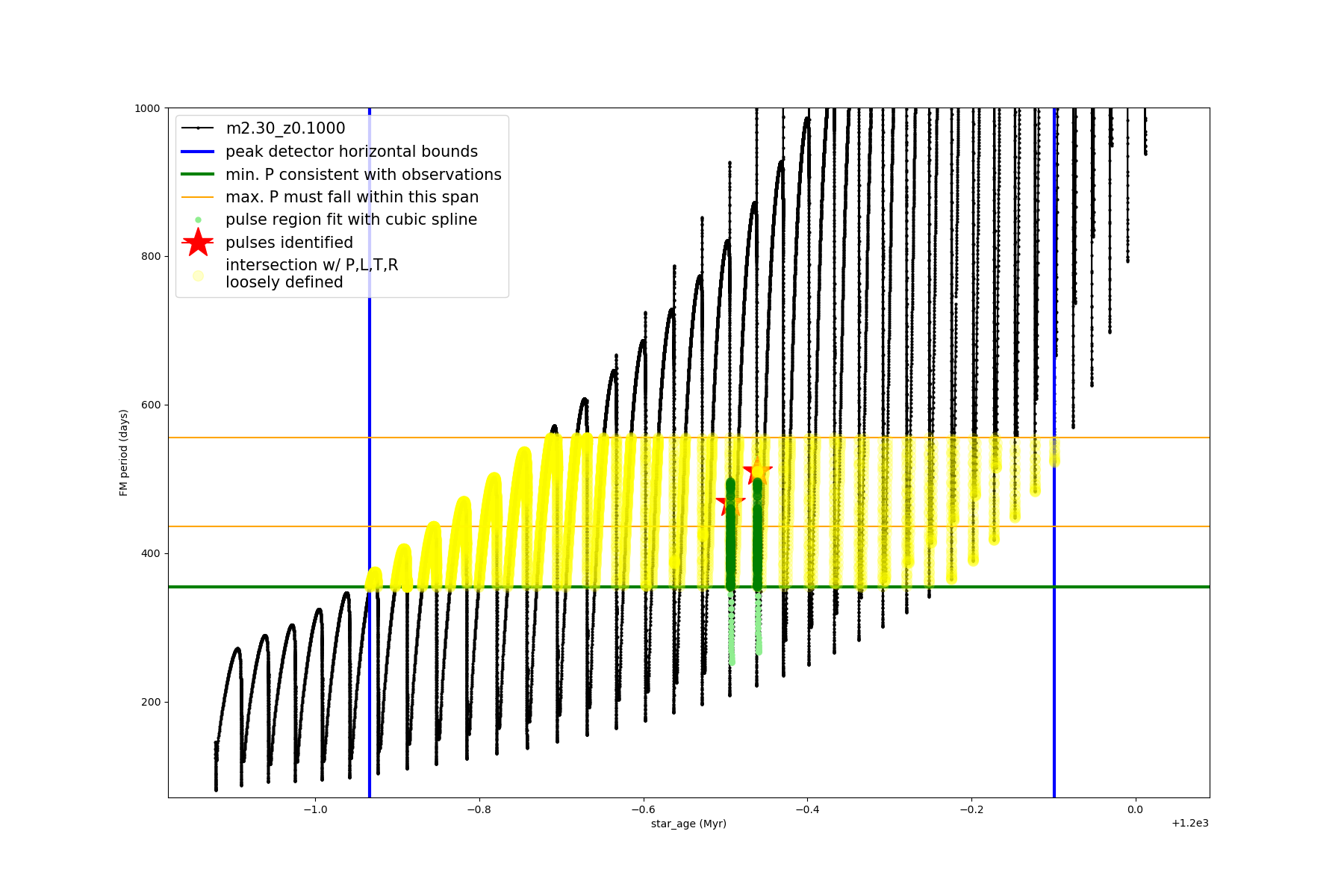Click the yellow dot legend marker
Viewport: 1344px width, 896px height.
198,276
